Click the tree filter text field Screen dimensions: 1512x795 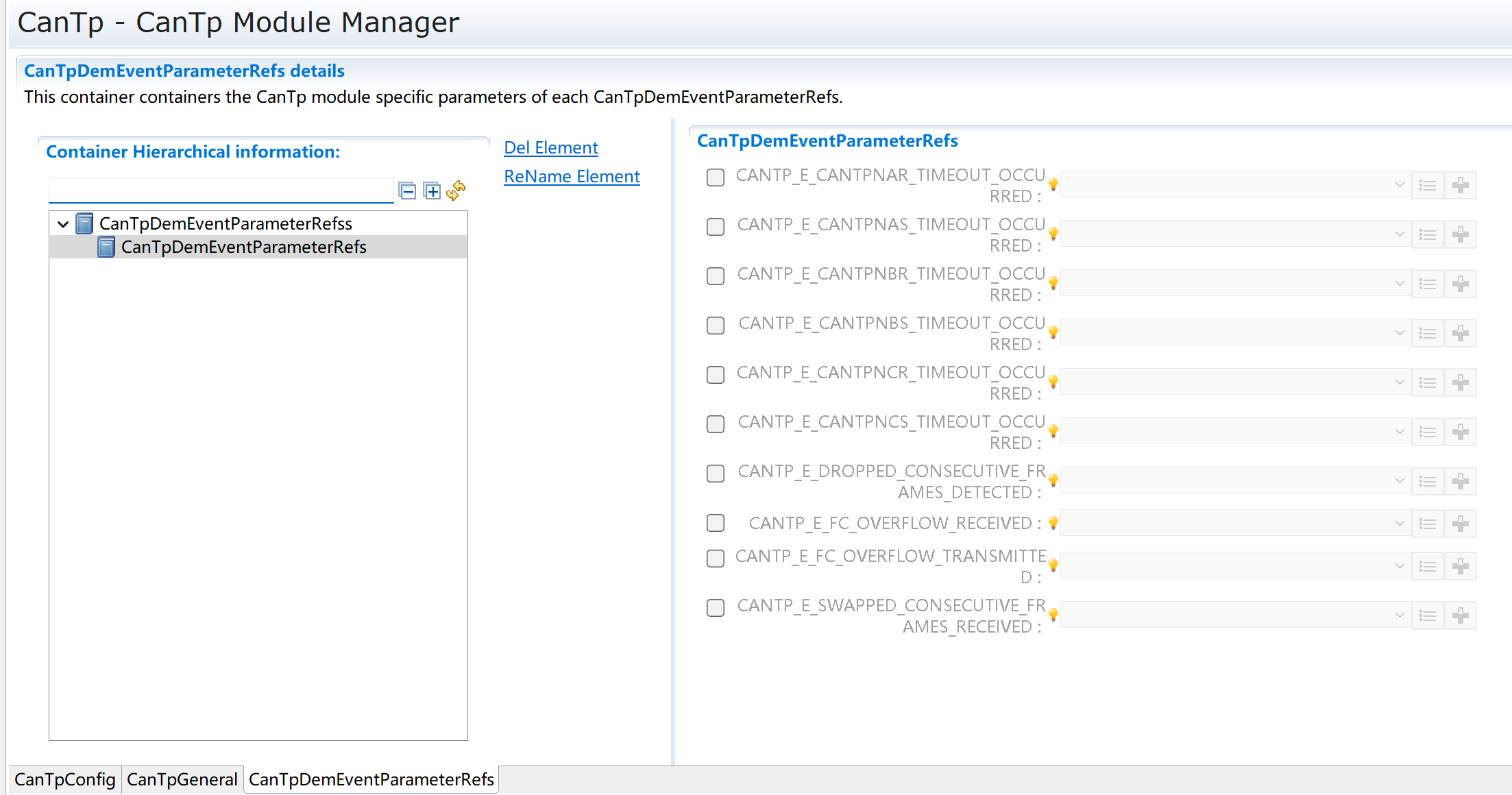coord(221,190)
